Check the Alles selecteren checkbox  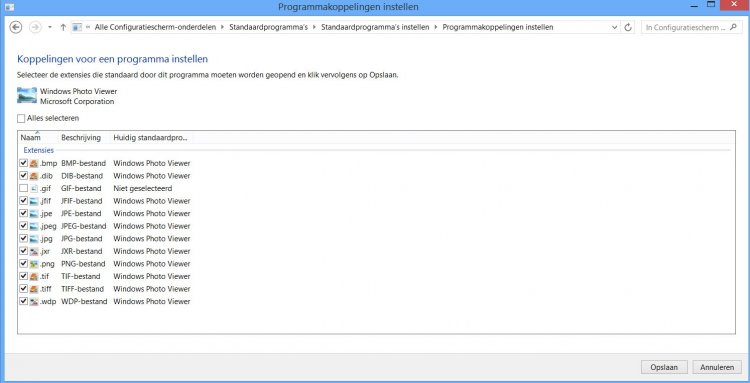tap(21, 119)
